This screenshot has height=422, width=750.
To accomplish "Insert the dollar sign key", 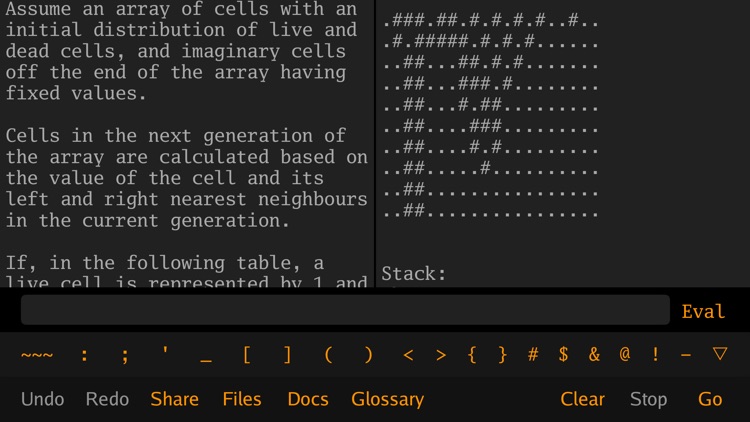I will [x=563, y=355].
